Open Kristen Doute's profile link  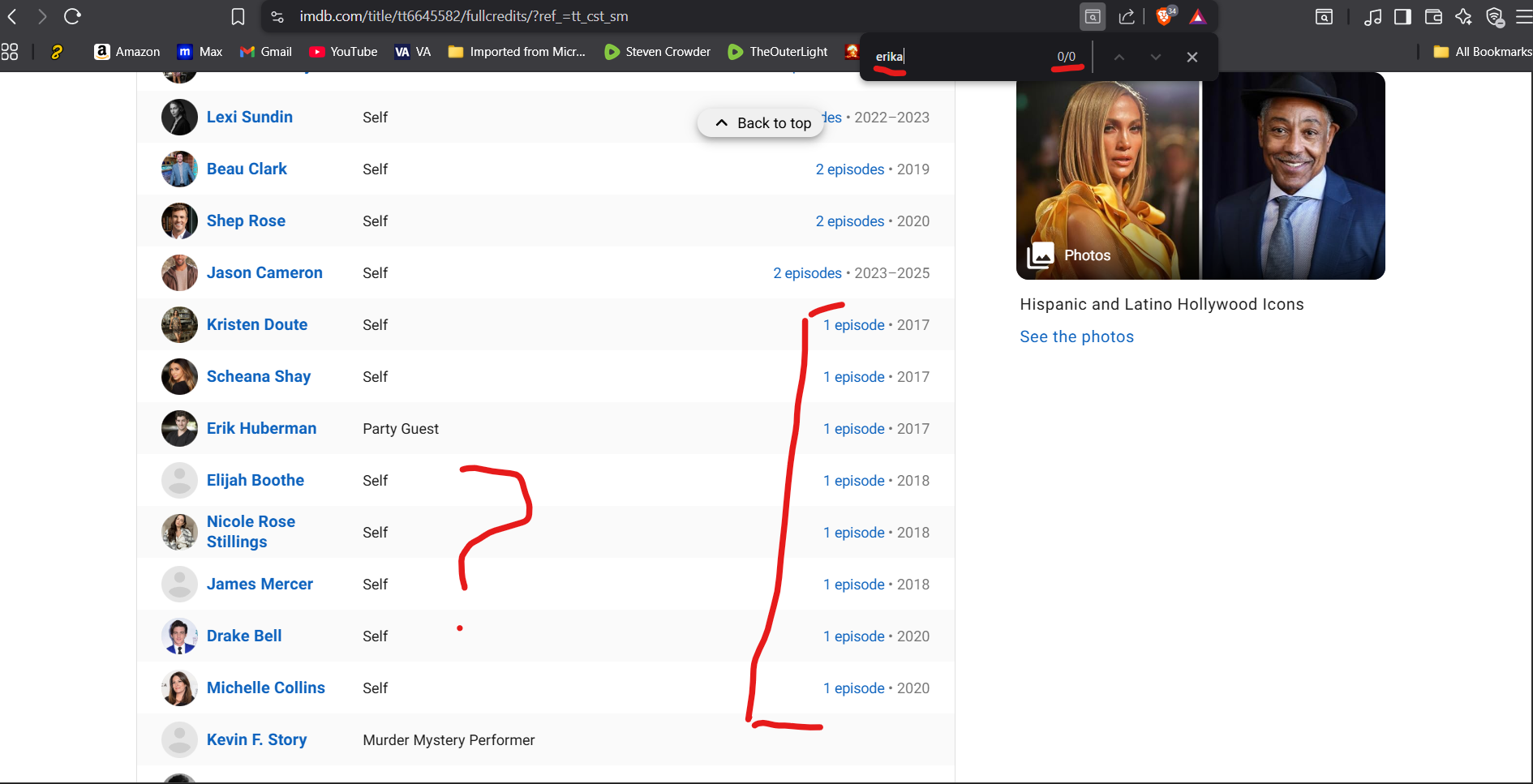(x=257, y=324)
